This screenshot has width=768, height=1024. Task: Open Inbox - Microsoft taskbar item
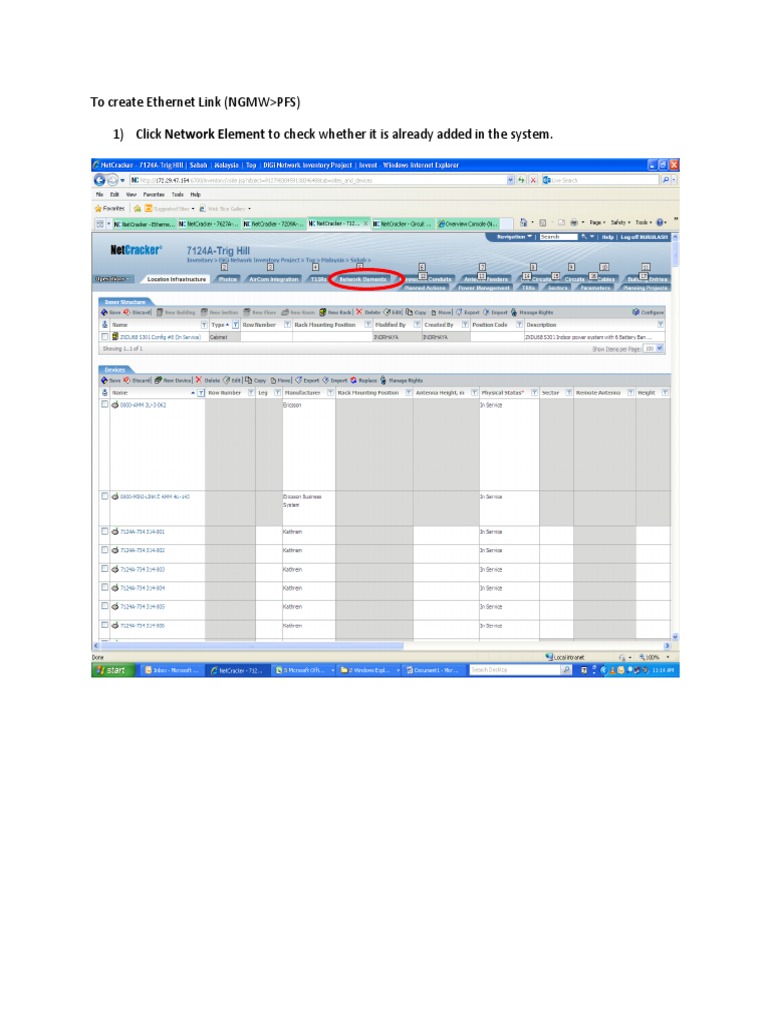click(171, 670)
